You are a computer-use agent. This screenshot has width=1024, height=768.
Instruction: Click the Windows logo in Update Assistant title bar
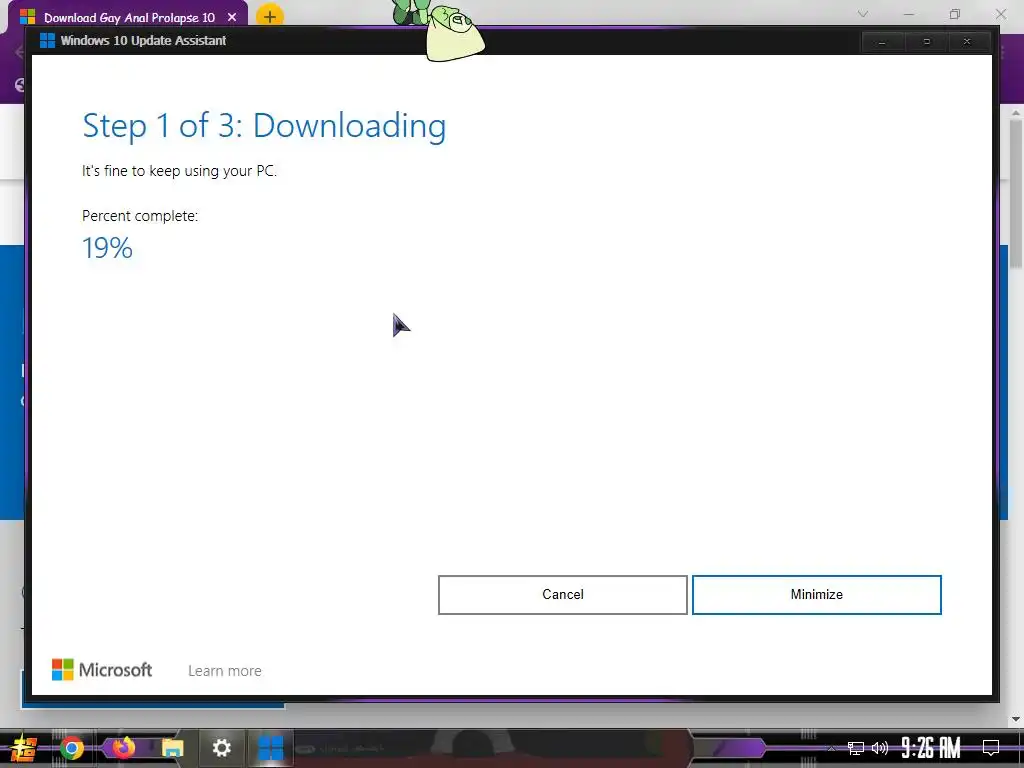pos(47,40)
